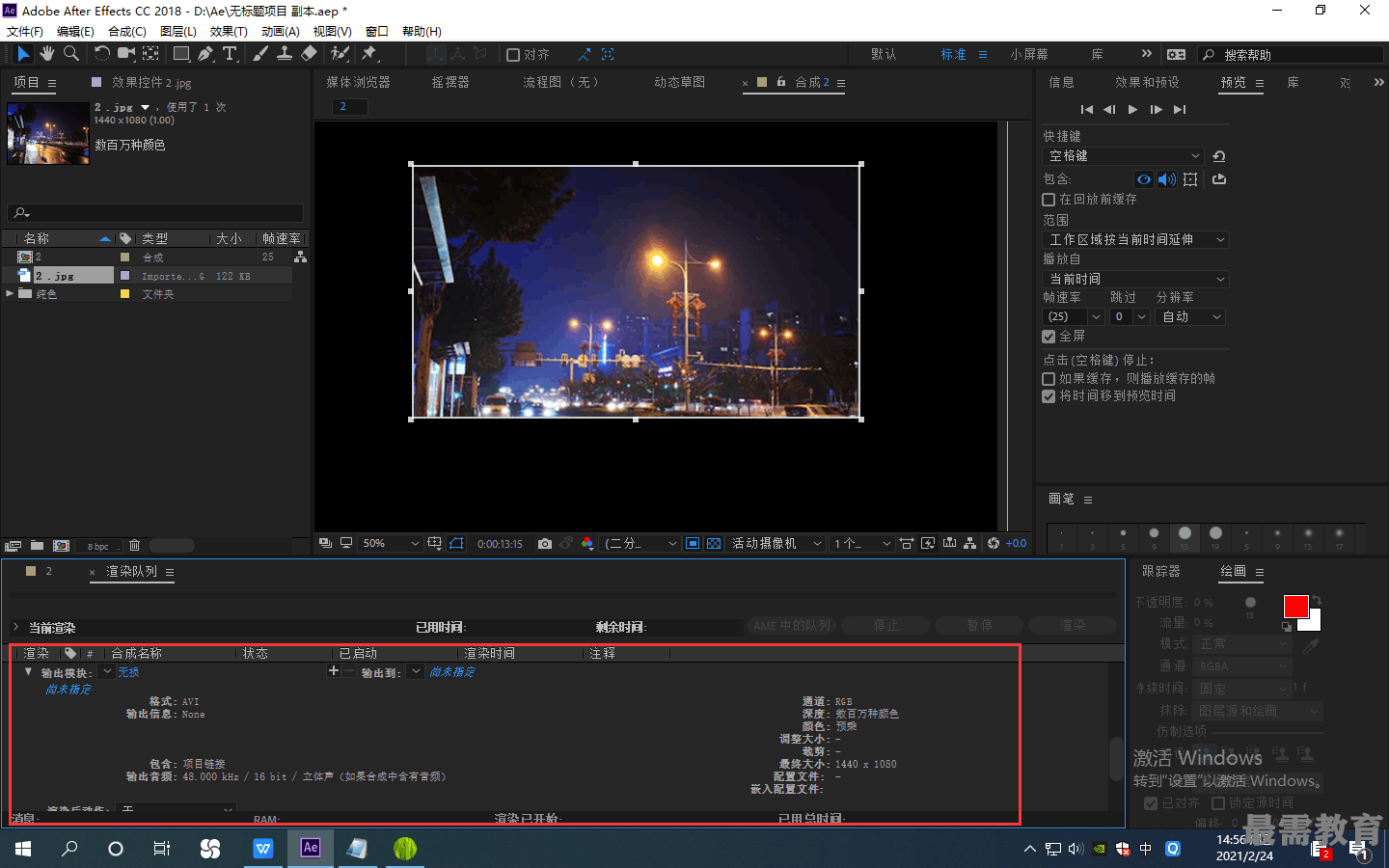
Task: Select the Eraser tool
Action: 309,54
